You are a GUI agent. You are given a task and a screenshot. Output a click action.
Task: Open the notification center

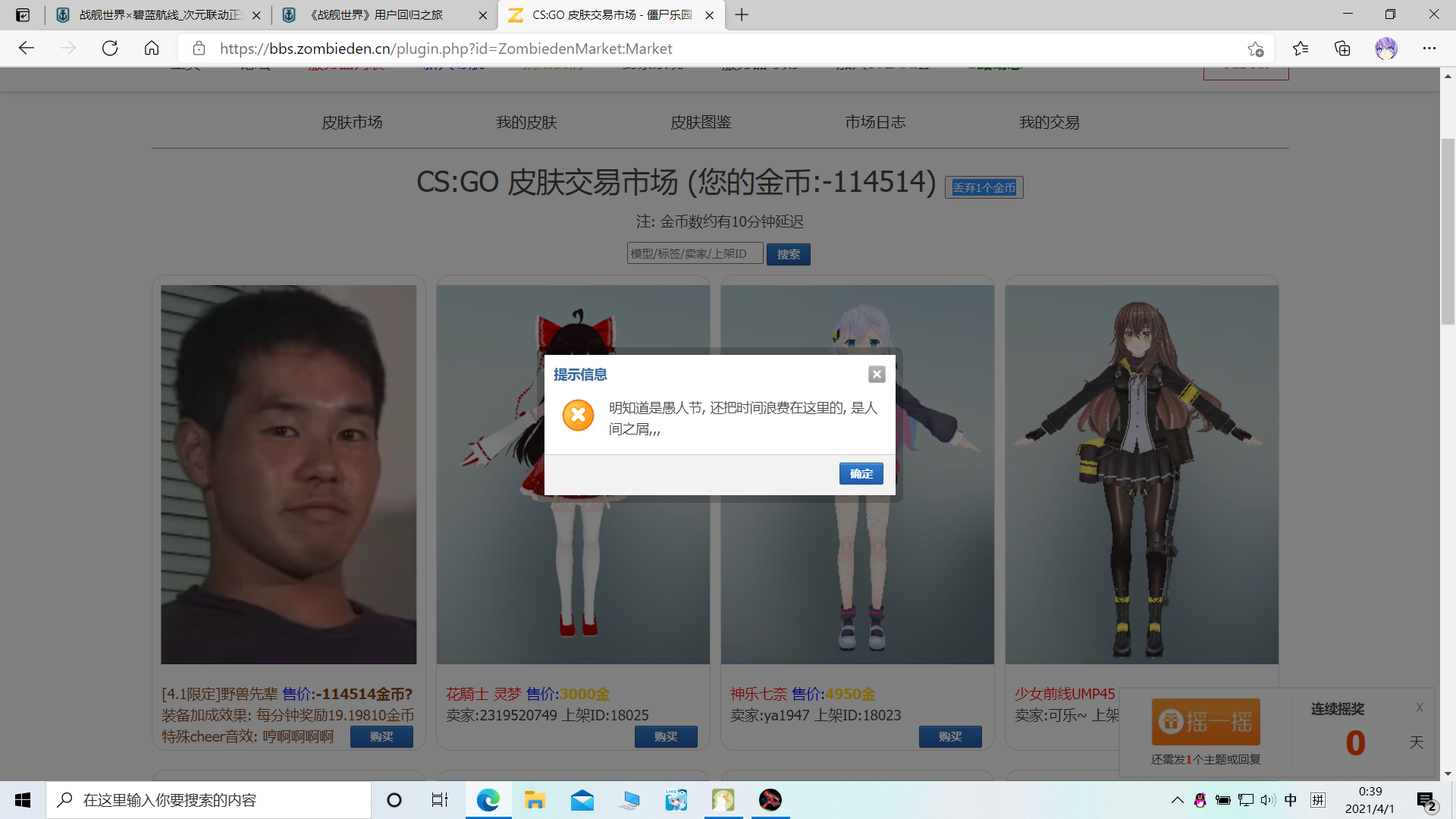click(x=1427, y=800)
